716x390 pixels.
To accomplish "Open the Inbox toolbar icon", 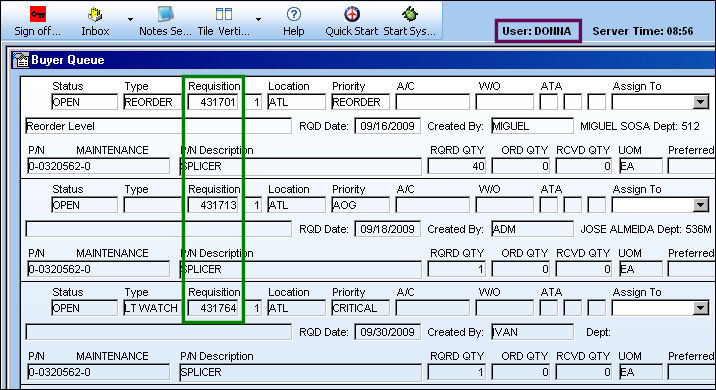I will coord(95,15).
